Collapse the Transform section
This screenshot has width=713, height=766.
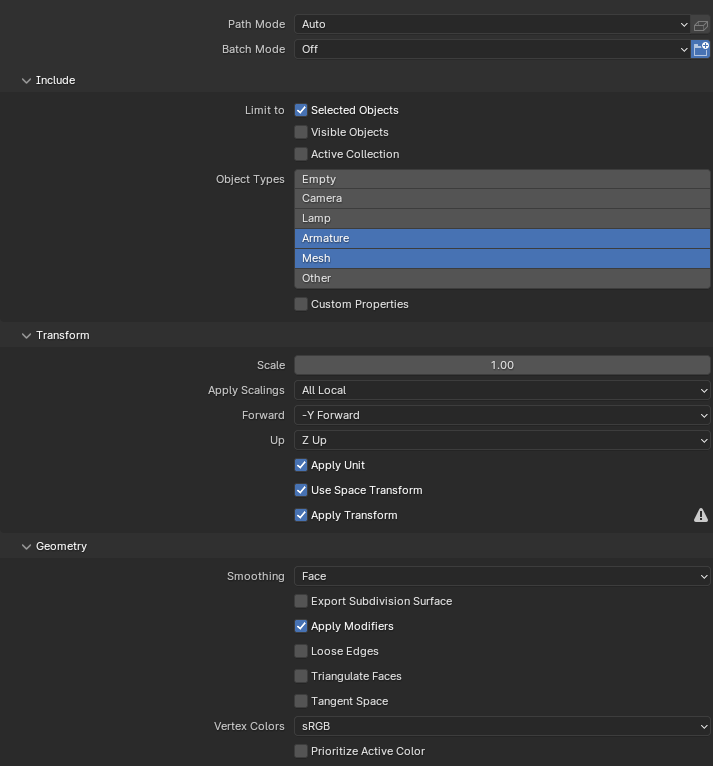point(26,336)
